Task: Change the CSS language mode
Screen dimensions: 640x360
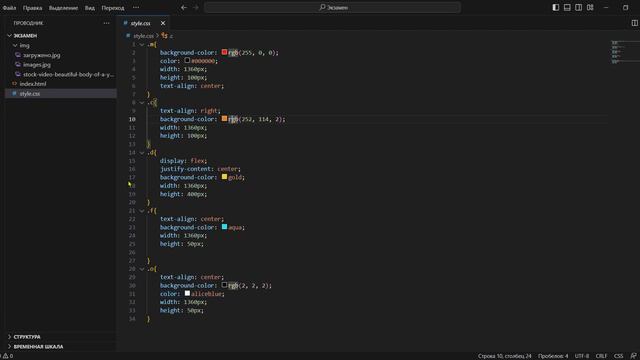Action: tap(618, 356)
